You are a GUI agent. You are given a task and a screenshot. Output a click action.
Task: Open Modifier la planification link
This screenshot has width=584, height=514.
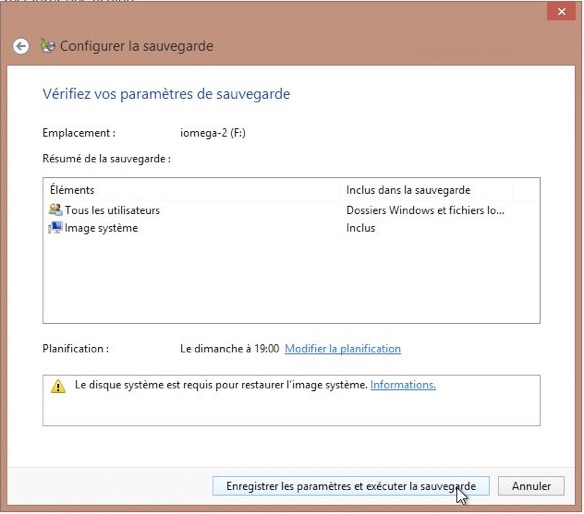tap(343, 349)
